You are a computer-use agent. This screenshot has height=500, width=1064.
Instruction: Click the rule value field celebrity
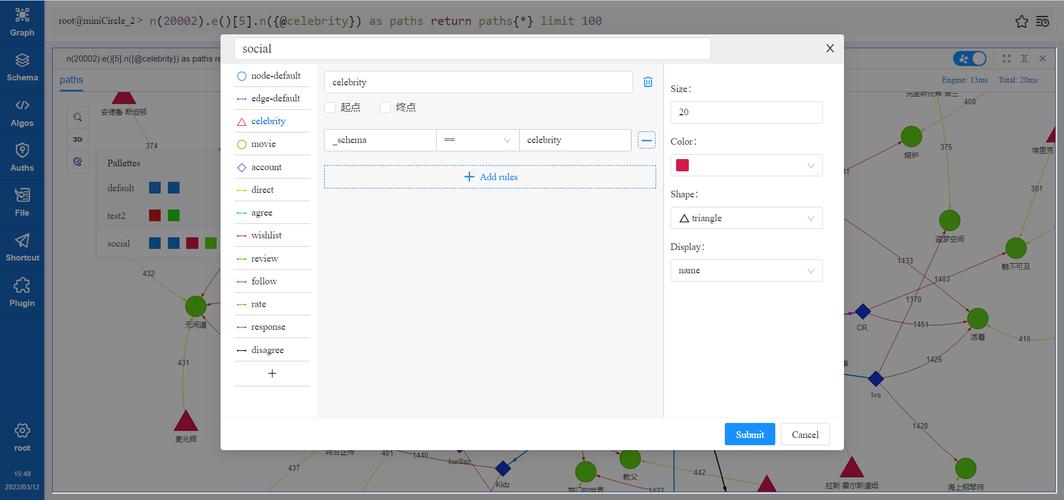point(575,140)
